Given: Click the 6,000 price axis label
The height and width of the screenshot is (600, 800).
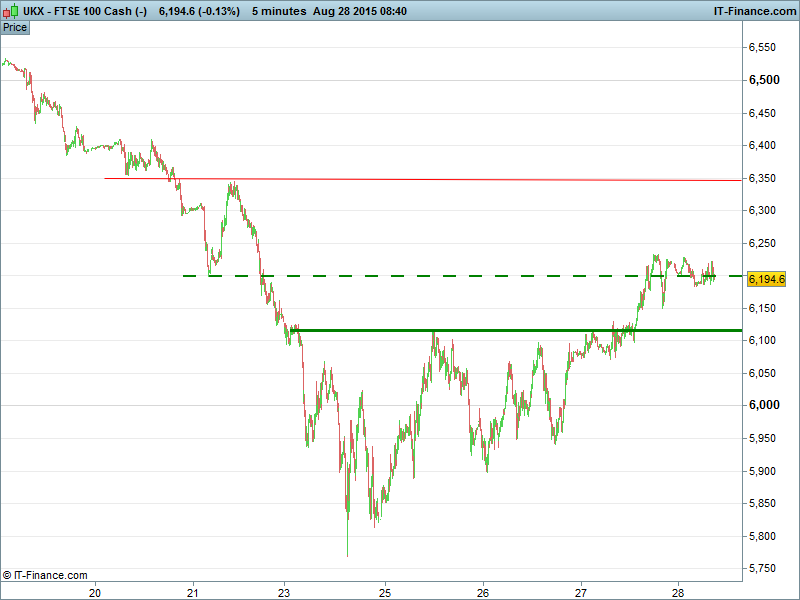Looking at the screenshot, I should [765, 405].
